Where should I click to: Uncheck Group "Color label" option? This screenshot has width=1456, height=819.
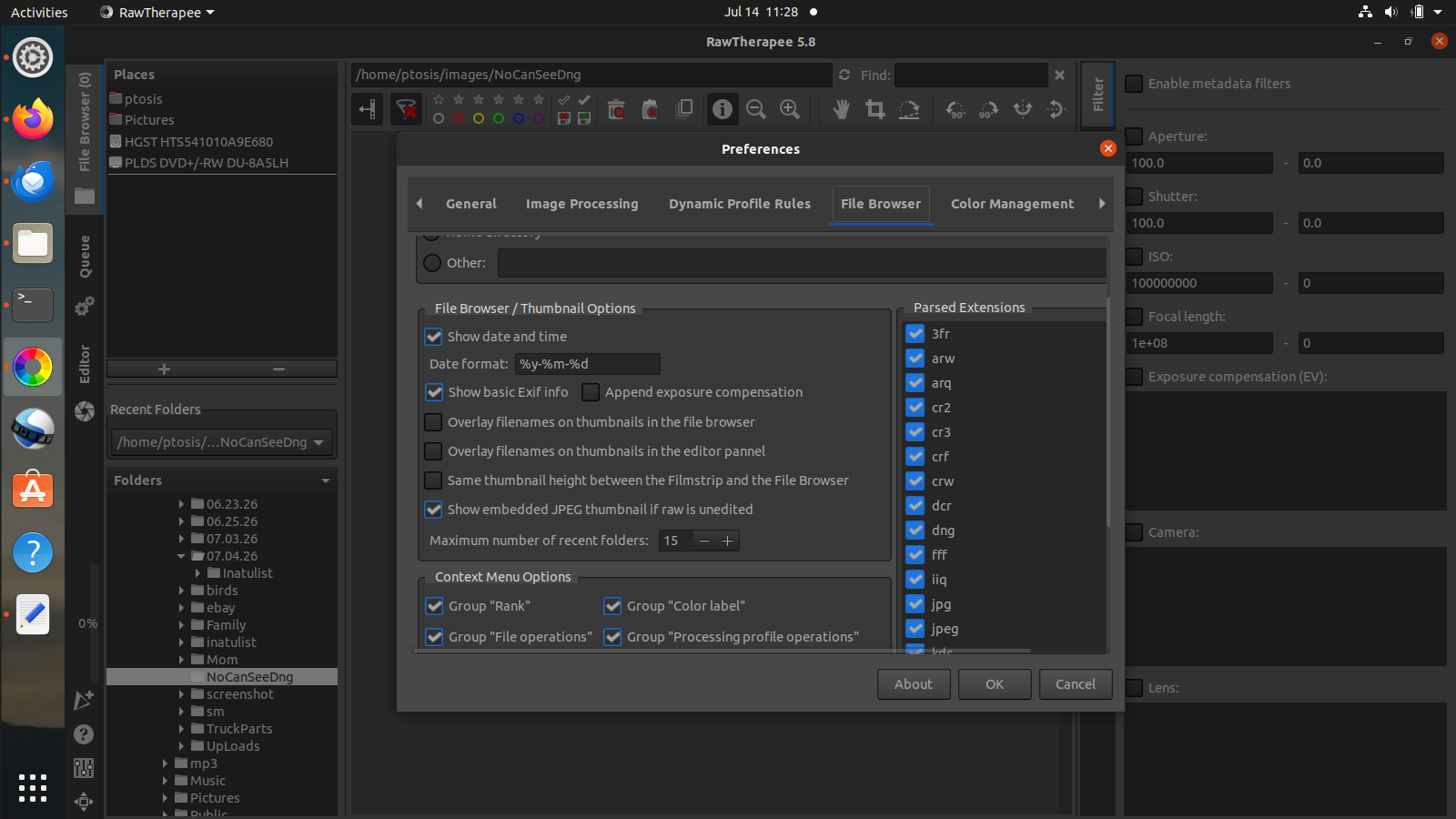pos(613,606)
